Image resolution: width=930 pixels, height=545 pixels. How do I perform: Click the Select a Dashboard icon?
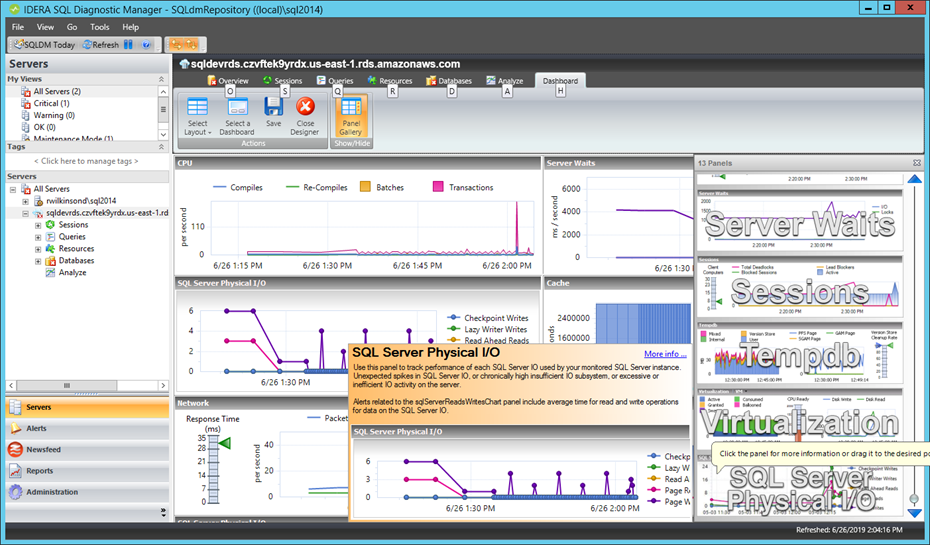pyautogui.click(x=237, y=107)
